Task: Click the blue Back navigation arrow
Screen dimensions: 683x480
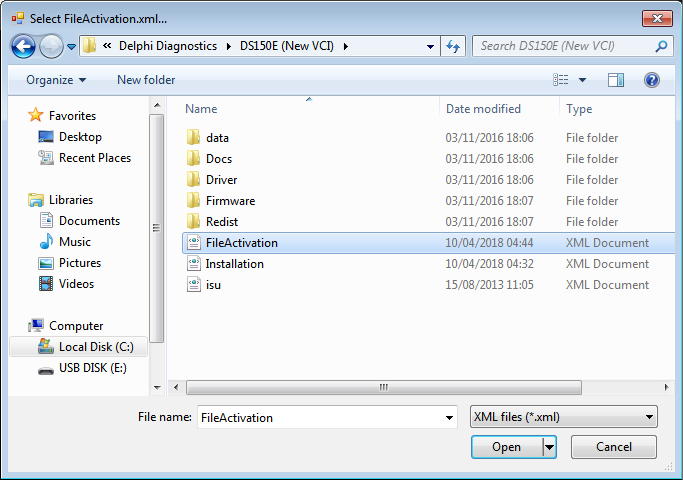Action: point(23,46)
